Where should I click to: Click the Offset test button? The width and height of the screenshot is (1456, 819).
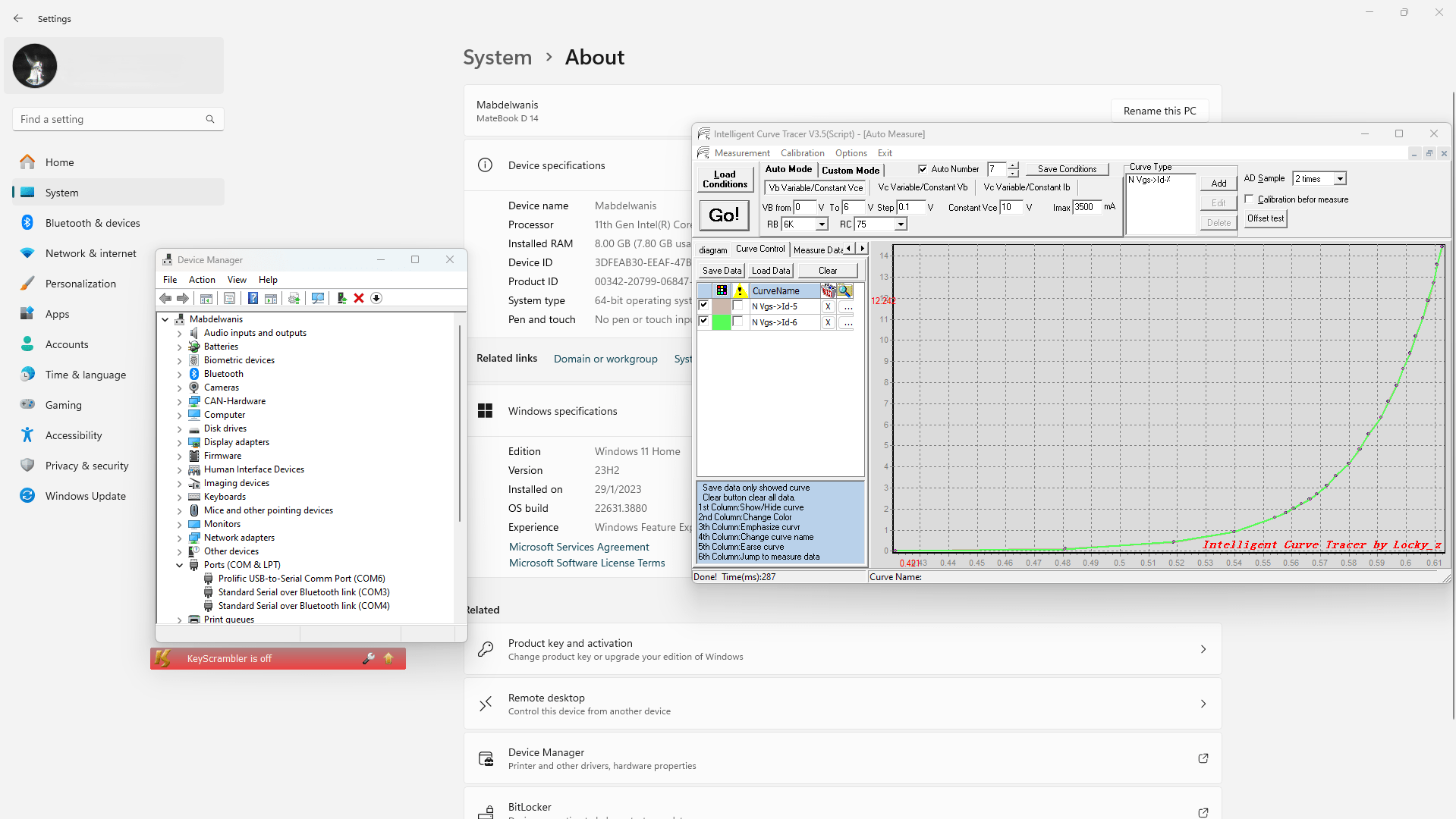point(1266,218)
